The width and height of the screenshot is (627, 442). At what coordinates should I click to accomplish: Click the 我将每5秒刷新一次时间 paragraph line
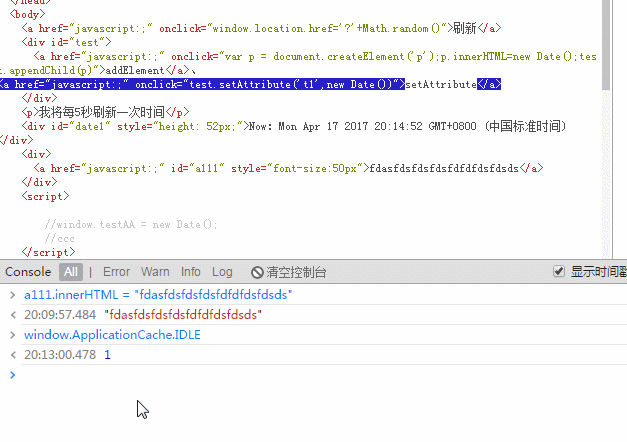point(105,112)
